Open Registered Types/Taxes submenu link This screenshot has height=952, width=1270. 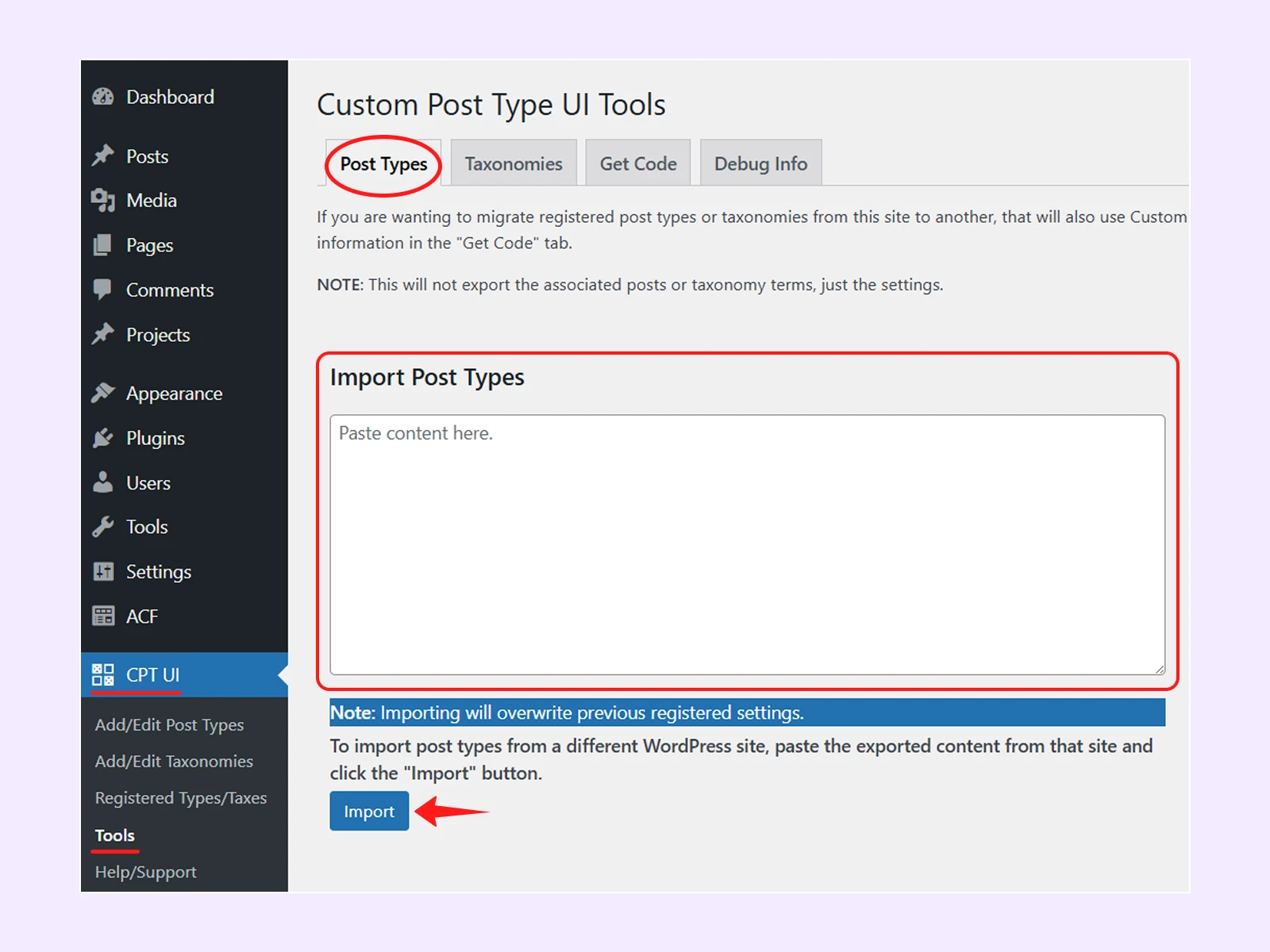tap(181, 797)
